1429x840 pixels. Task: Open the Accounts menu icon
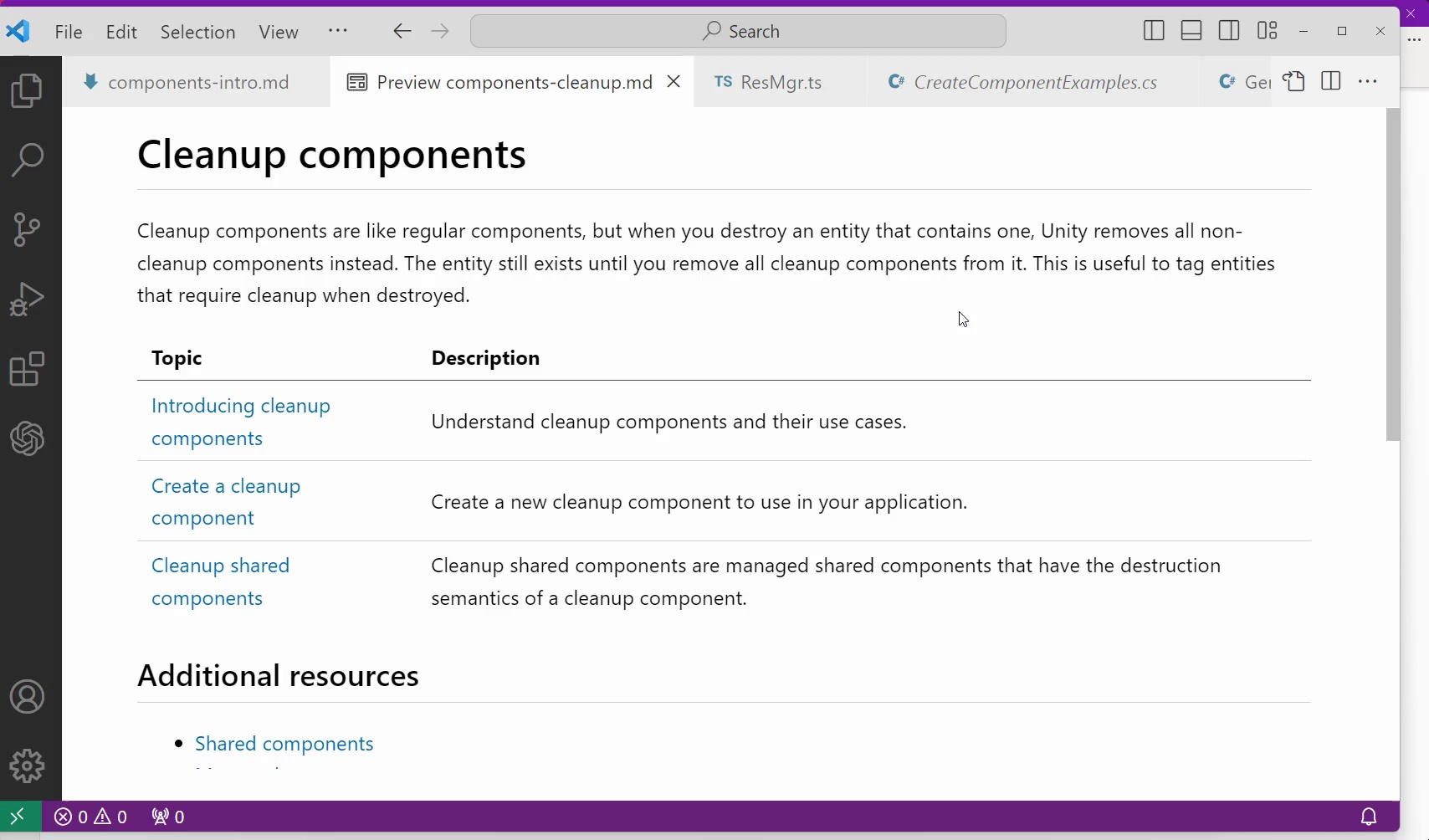(28, 697)
